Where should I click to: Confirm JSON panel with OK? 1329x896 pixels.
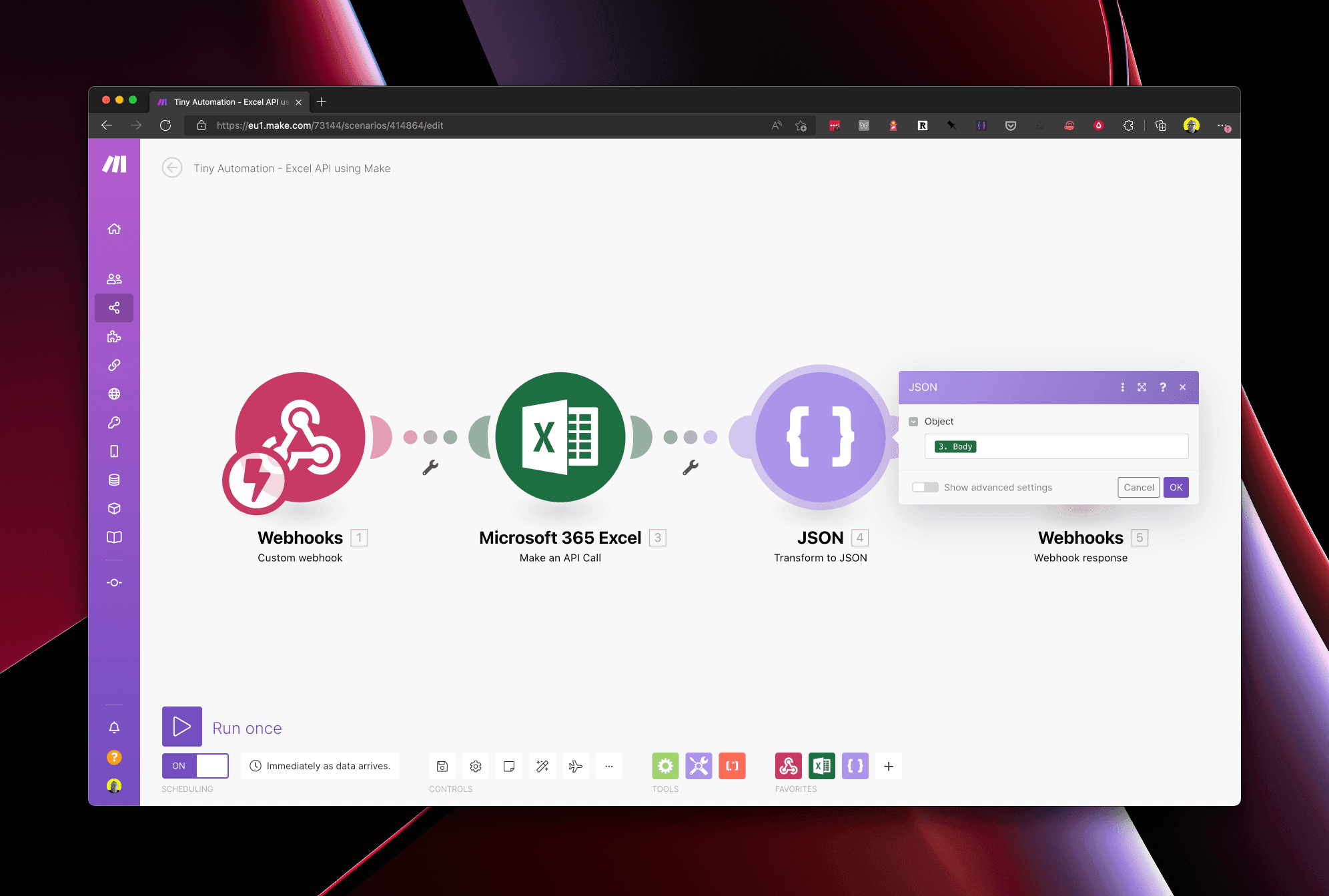1176,488
